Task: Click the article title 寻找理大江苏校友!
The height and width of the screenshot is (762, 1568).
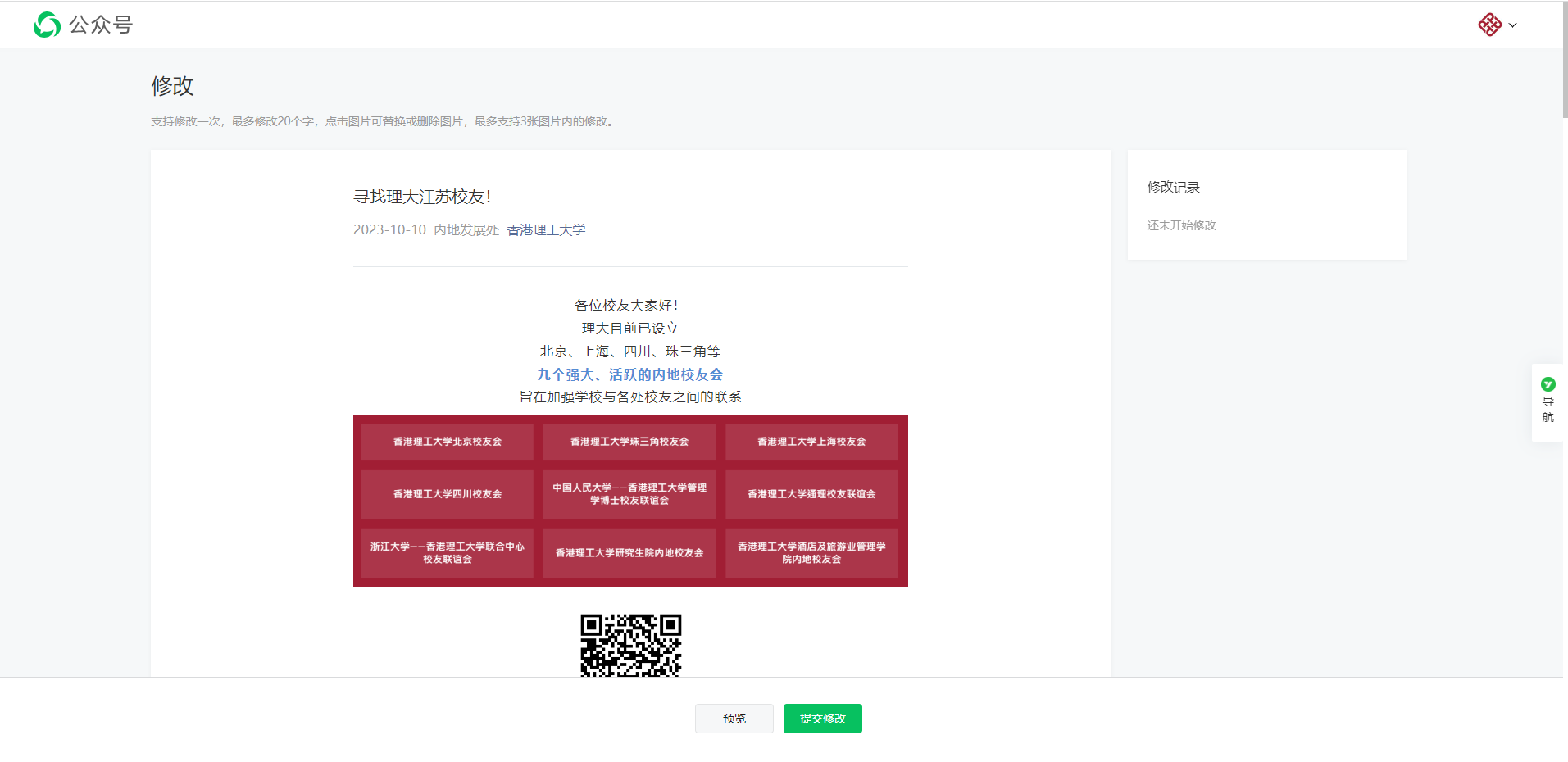Action: (x=422, y=197)
